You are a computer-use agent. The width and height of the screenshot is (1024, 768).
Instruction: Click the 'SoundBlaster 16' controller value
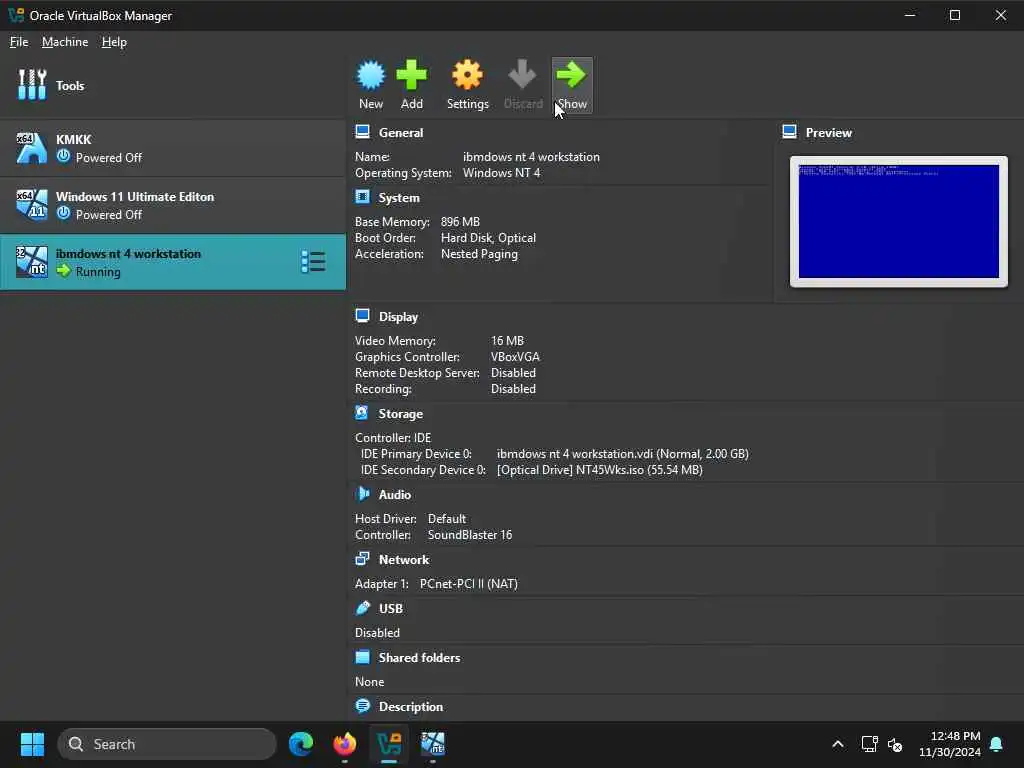(470, 534)
